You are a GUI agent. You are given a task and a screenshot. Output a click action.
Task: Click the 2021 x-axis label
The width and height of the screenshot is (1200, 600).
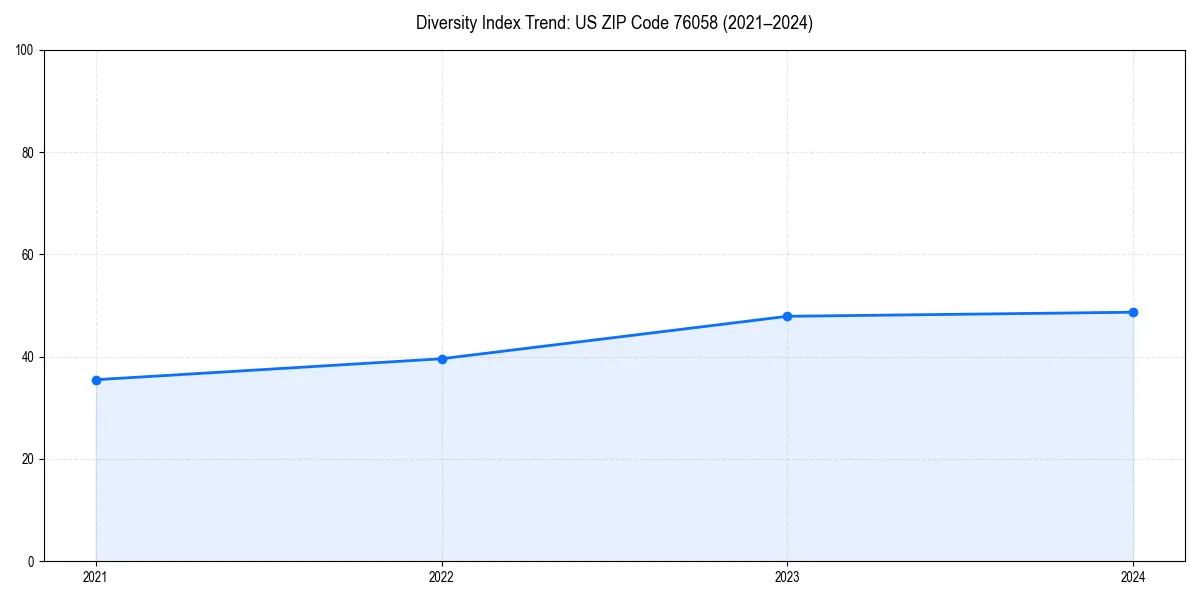pyautogui.click(x=95, y=577)
